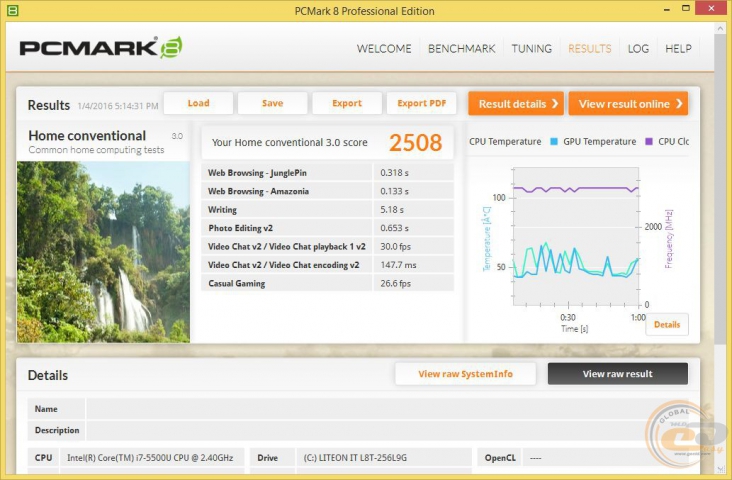Screen dimensions: 732x480
Task: Open chart Details button
Action: click(x=667, y=325)
